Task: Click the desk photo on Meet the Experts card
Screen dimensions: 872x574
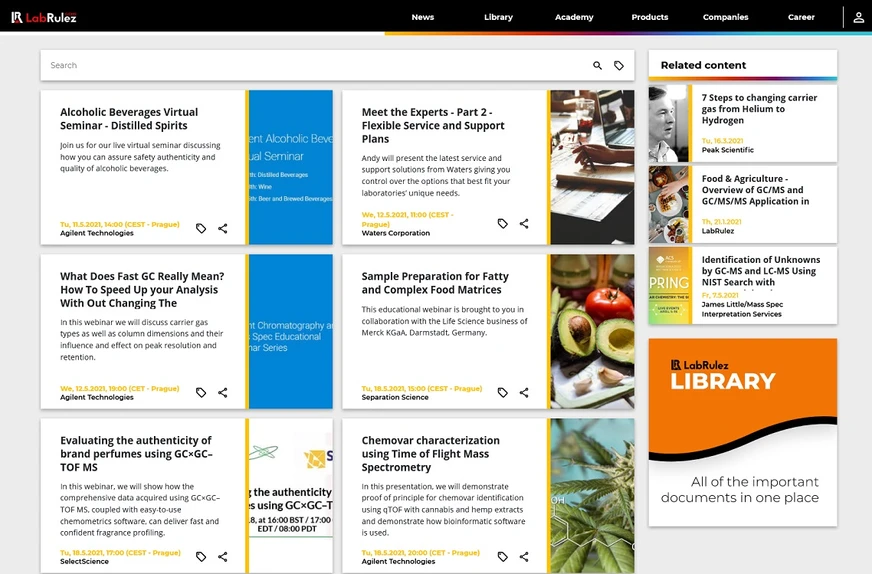Action: click(592, 167)
